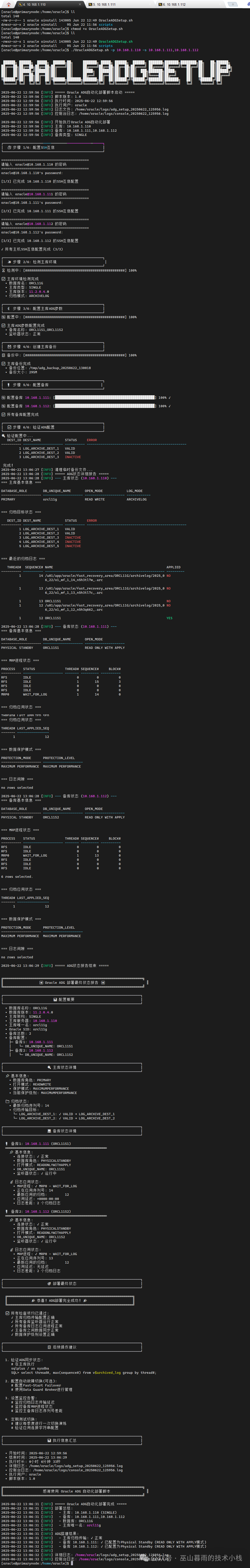This screenshot has width=250, height=1568.
Task: Click the OracleADGSetup ASCII art banner
Action: tap(116, 72)
